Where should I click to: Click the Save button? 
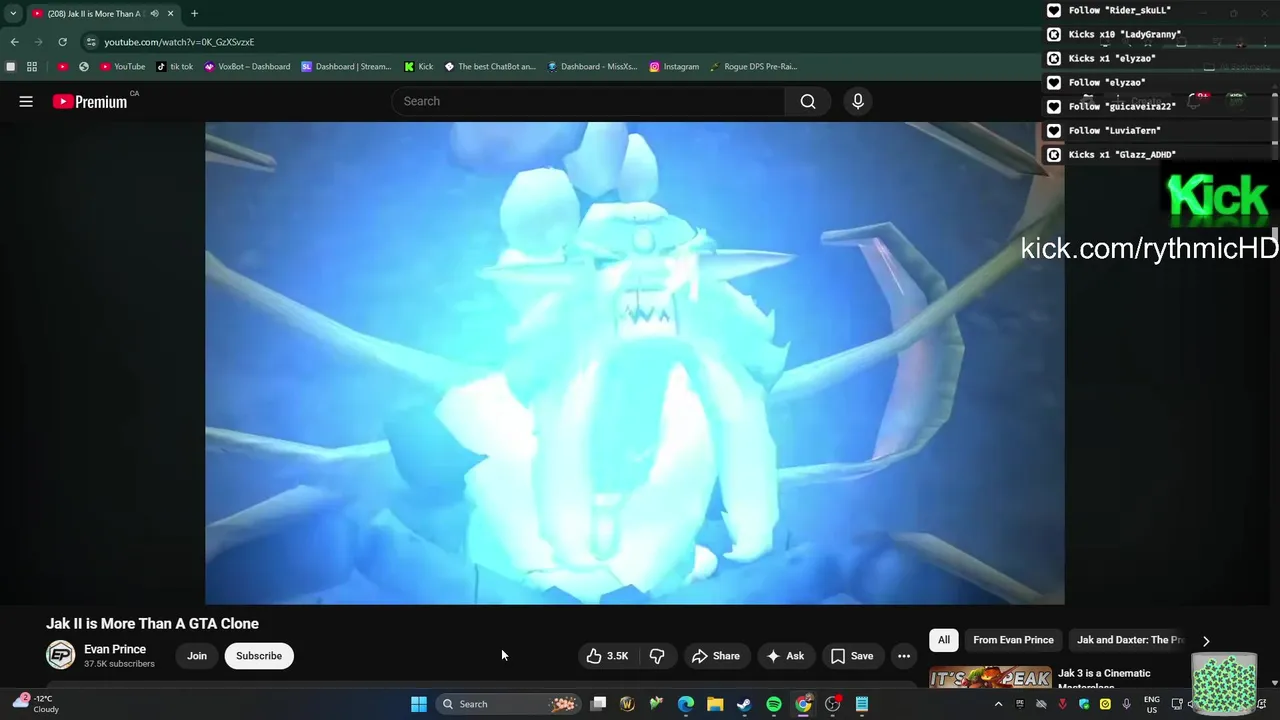click(852, 656)
